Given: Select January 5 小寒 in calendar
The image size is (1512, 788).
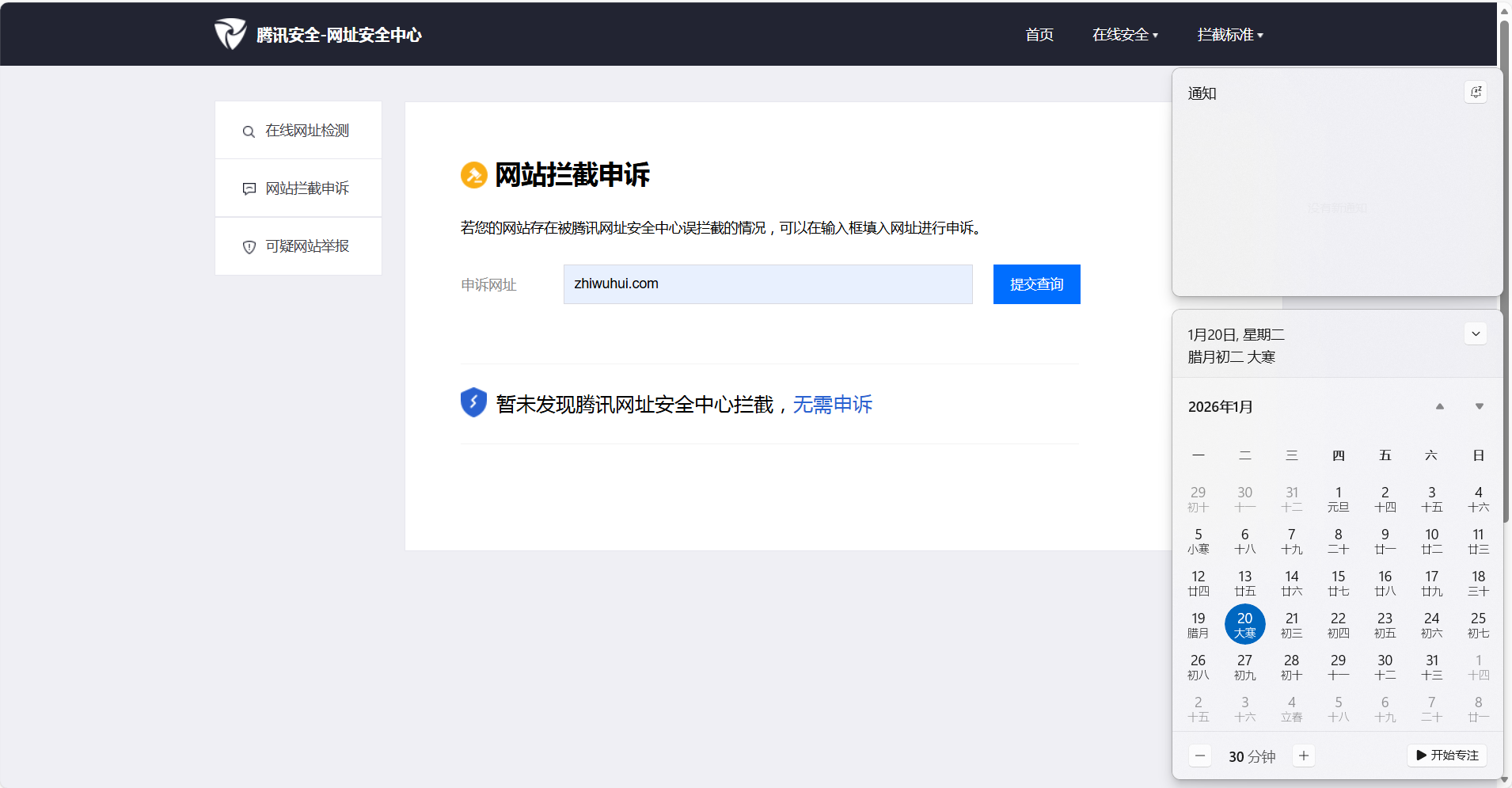Looking at the screenshot, I should click(x=1199, y=541).
